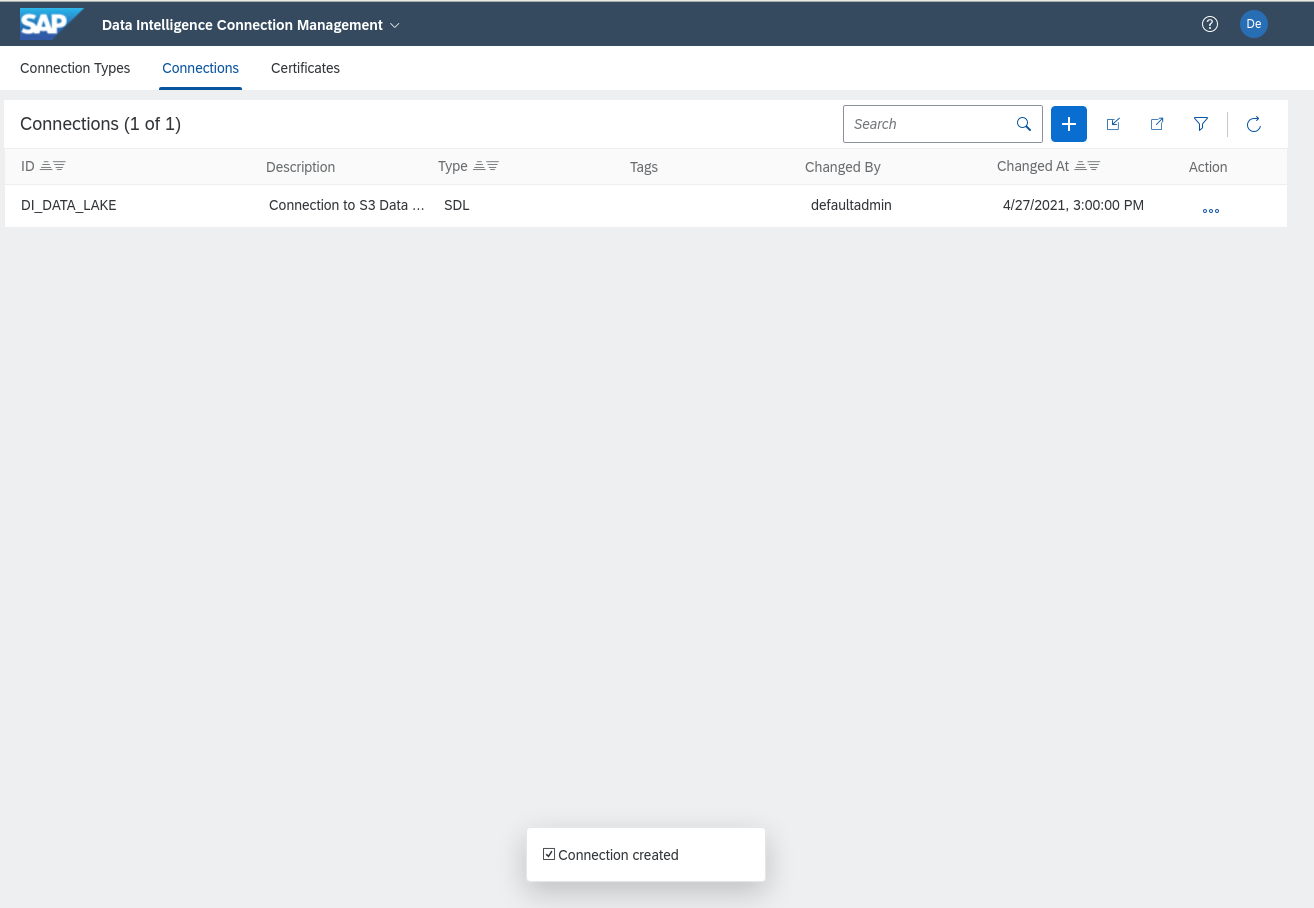Click the SDL type cell
This screenshot has height=908, width=1314.
tap(457, 205)
